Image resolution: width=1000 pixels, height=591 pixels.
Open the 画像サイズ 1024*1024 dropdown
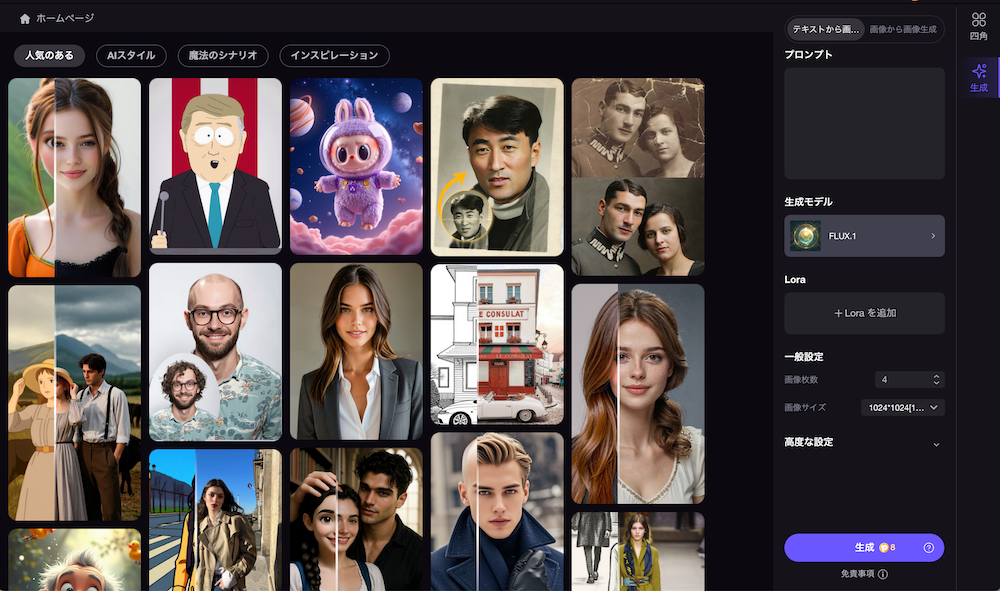[x=902, y=407]
